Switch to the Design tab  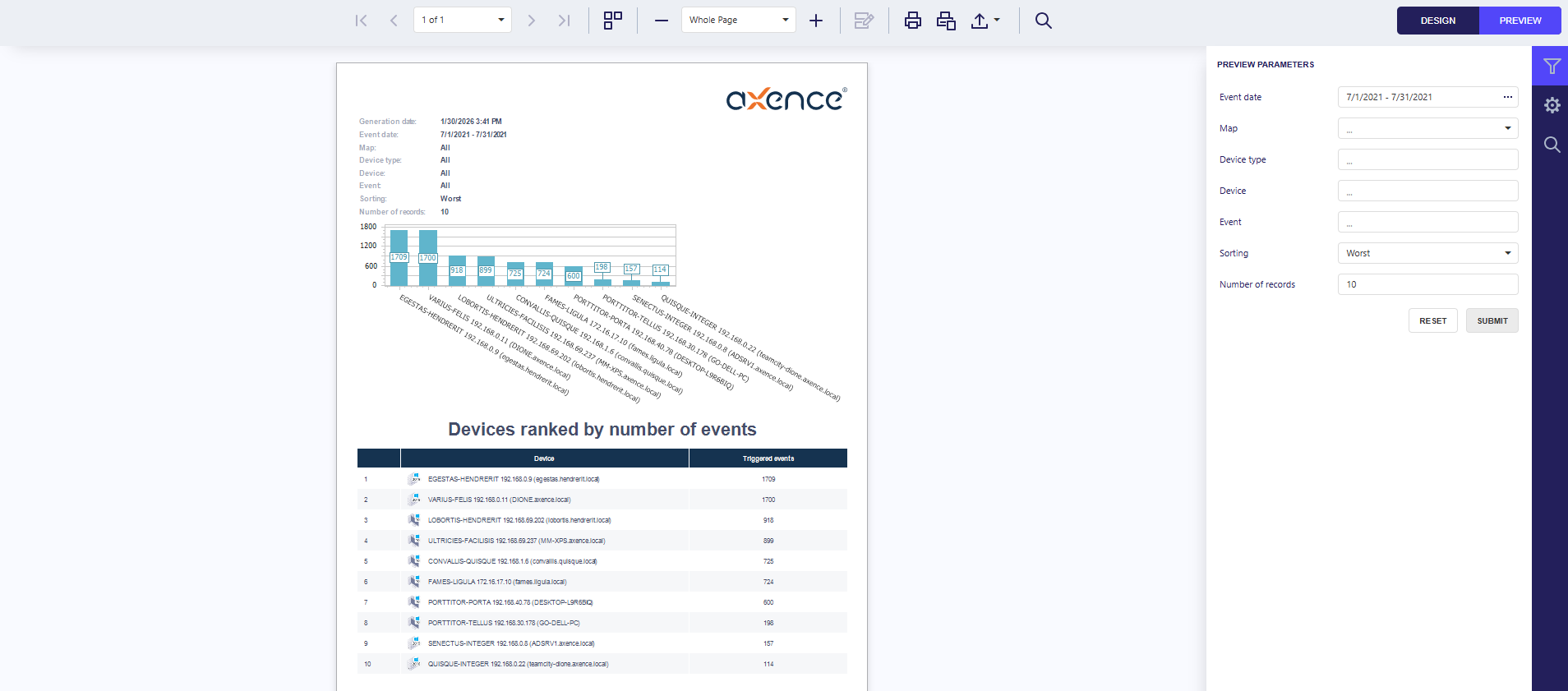pos(1437,21)
